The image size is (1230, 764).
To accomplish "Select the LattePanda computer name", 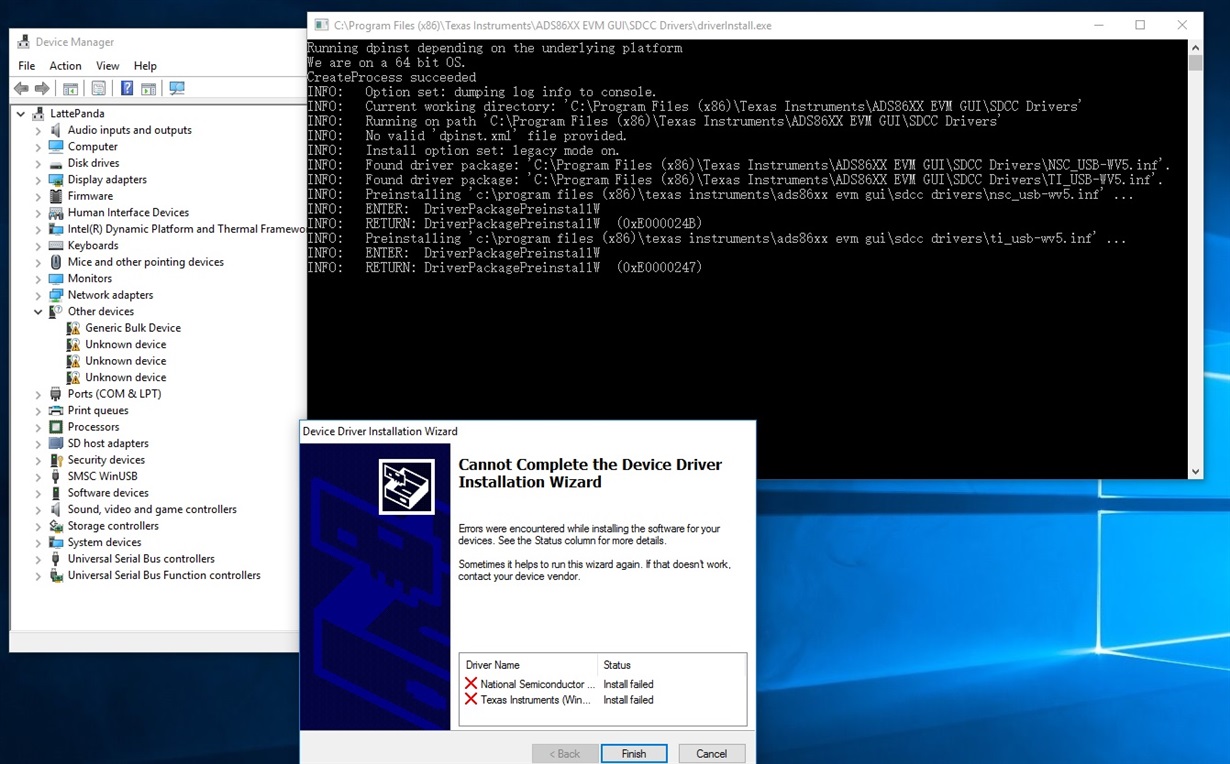I will pyautogui.click(x=77, y=113).
